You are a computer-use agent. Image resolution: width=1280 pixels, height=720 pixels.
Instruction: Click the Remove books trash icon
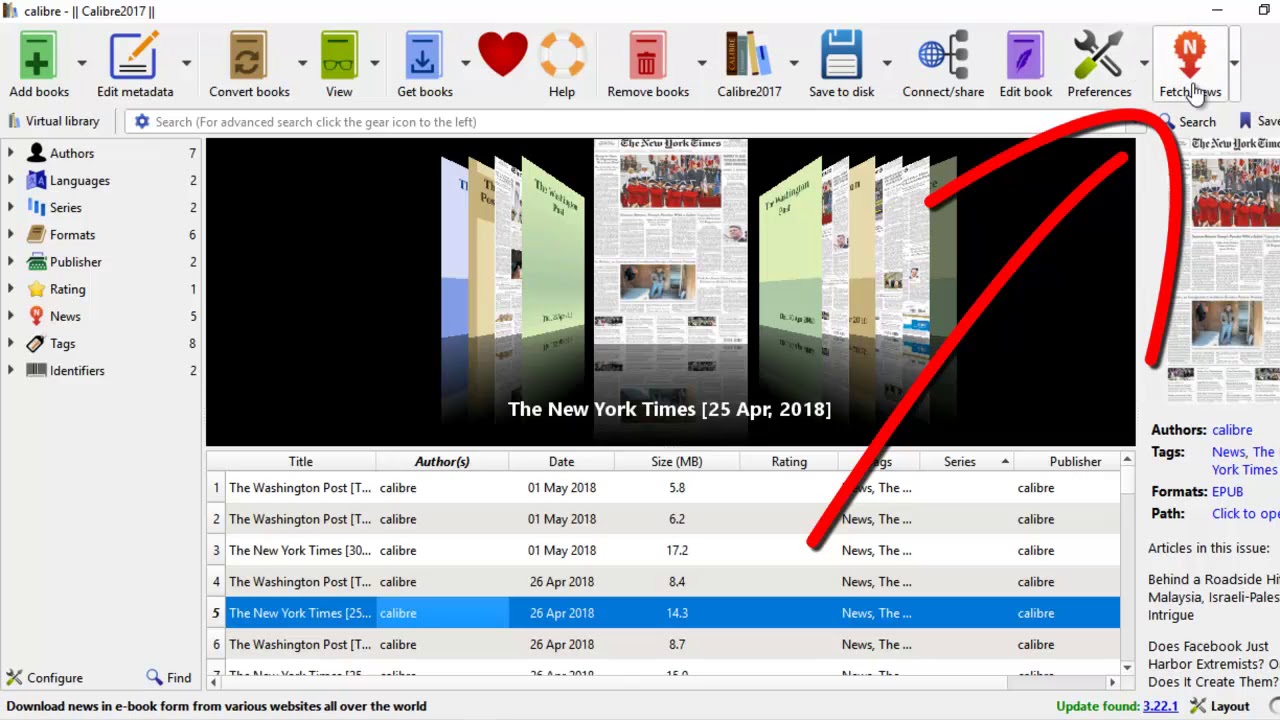tap(647, 55)
